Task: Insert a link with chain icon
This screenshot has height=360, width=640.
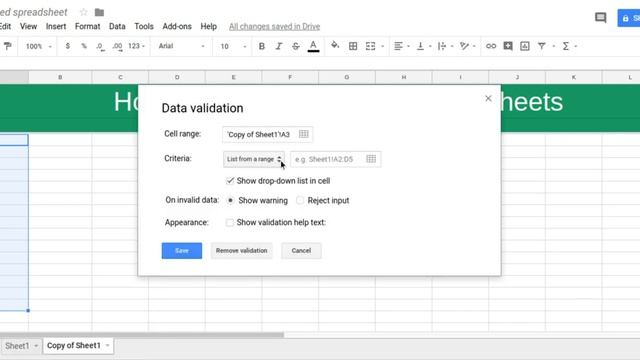Action: (491, 46)
